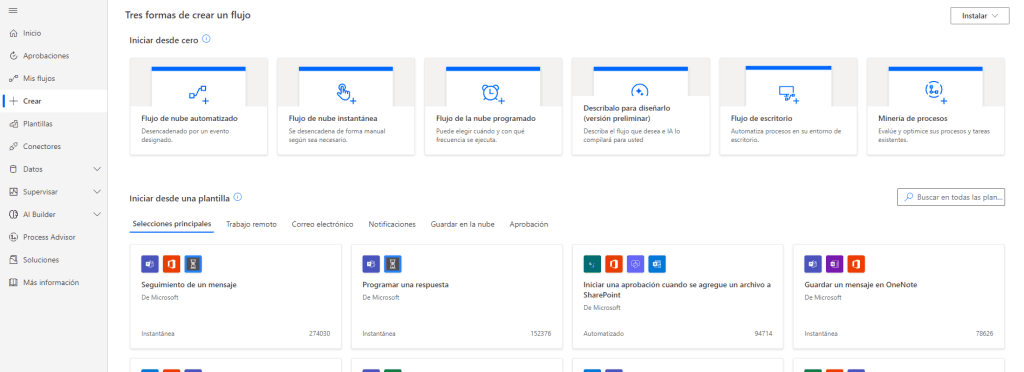1024x372 pixels.
Task: Click the Más información book icon
Action: tap(13, 283)
